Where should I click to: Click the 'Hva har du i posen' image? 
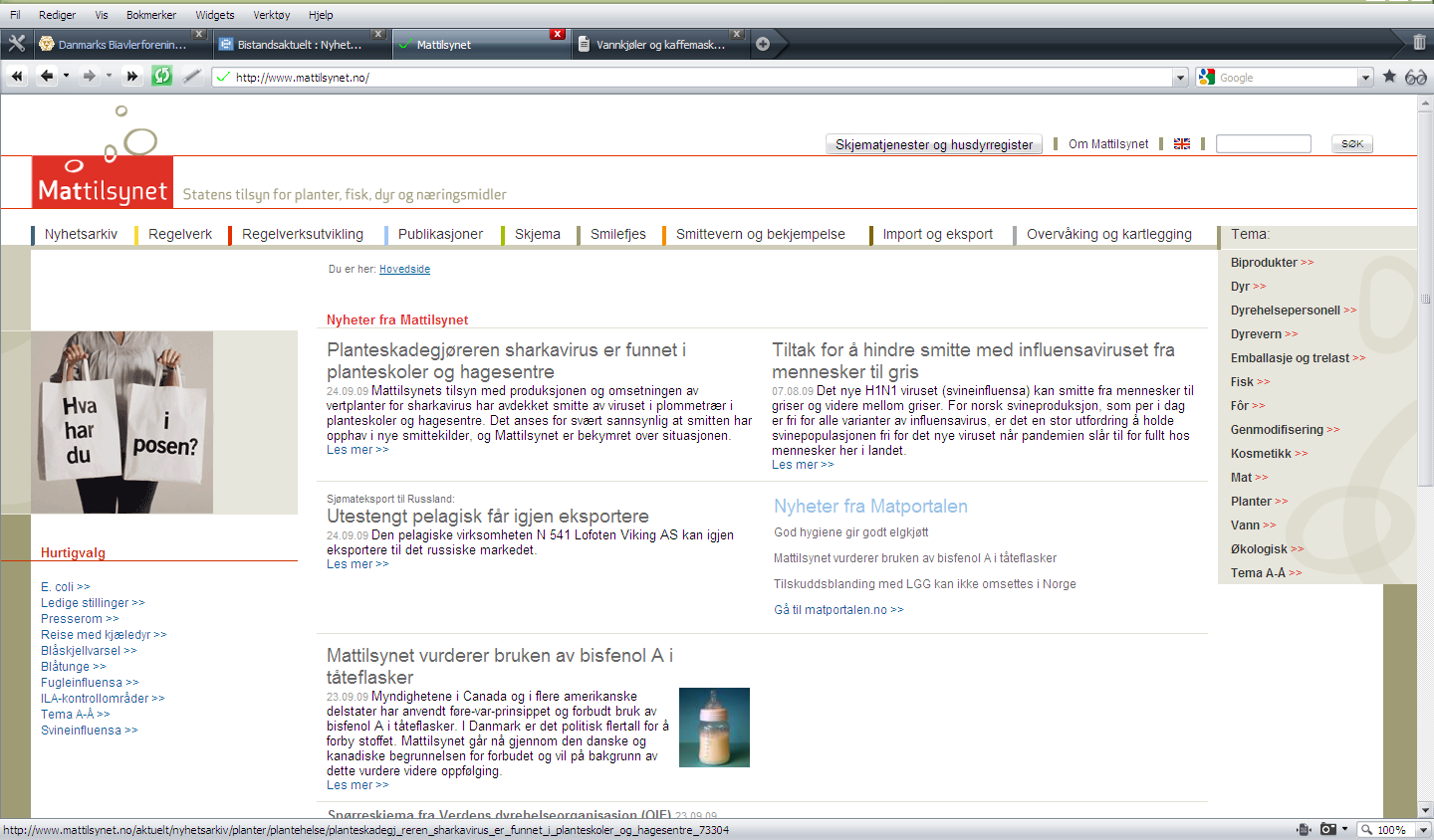121,422
